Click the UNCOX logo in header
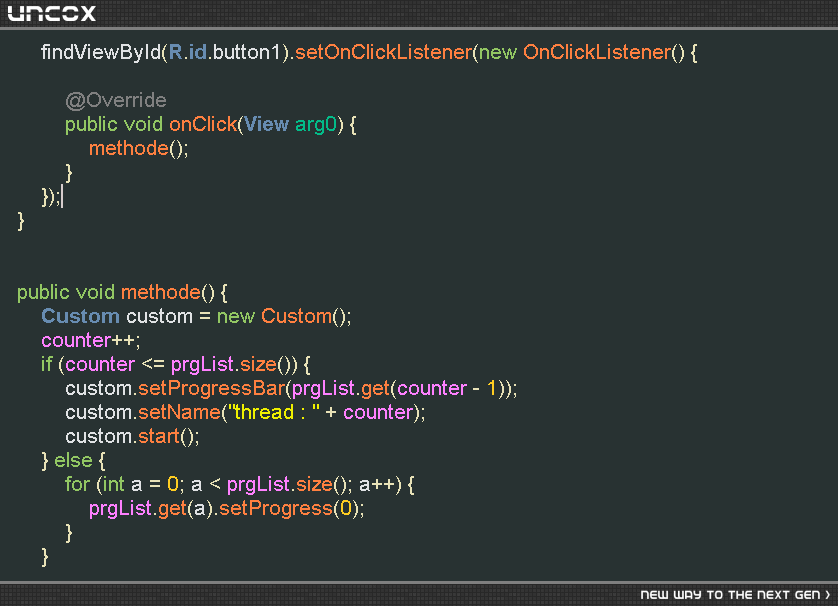Image resolution: width=838 pixels, height=606 pixels. click(x=51, y=13)
